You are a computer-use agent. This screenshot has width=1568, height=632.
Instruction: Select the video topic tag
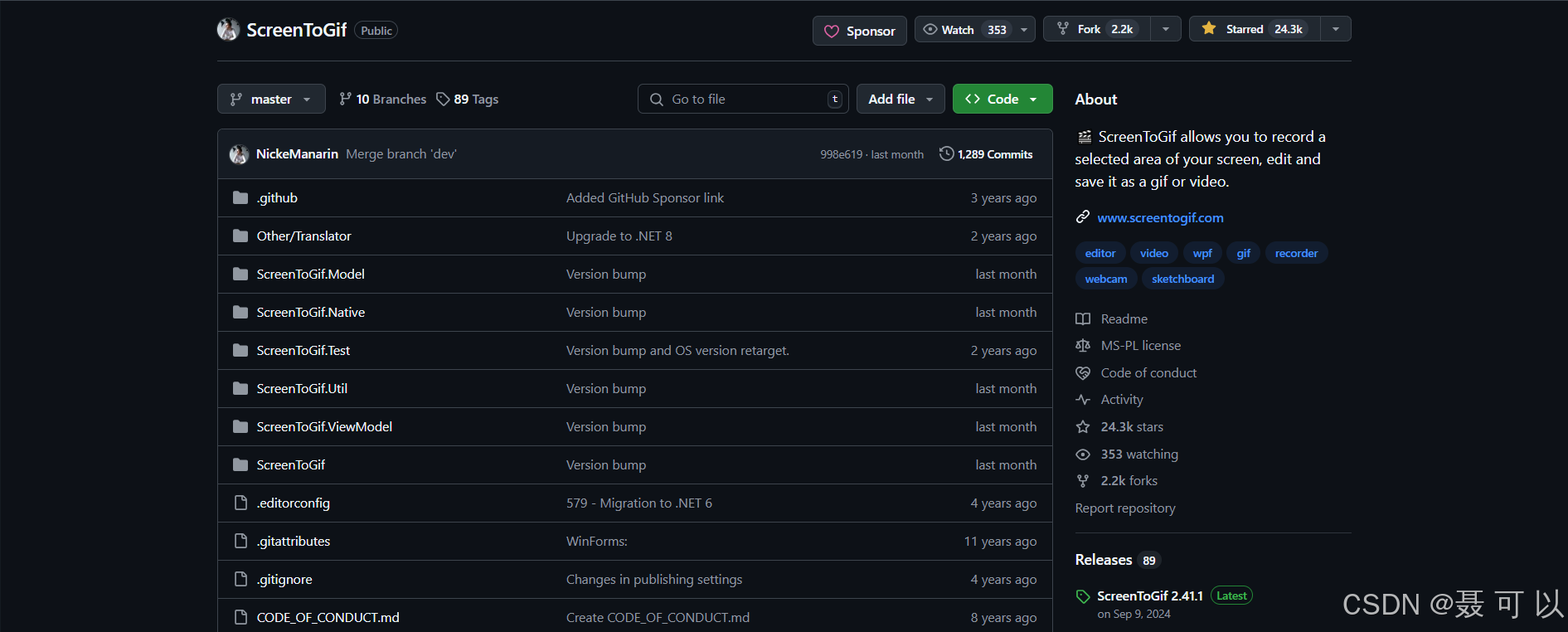pyautogui.click(x=1154, y=253)
